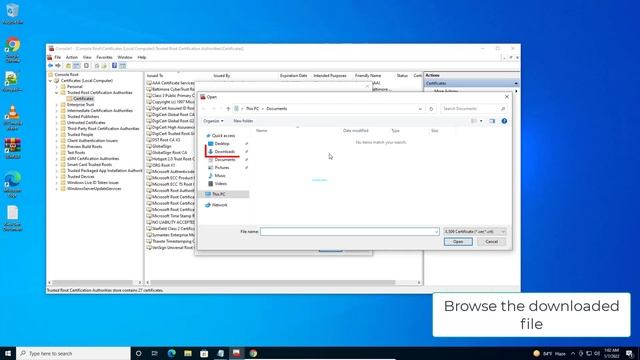Click 'This PC' in the address breadcrumb
640x360 pixels.
click(252, 109)
